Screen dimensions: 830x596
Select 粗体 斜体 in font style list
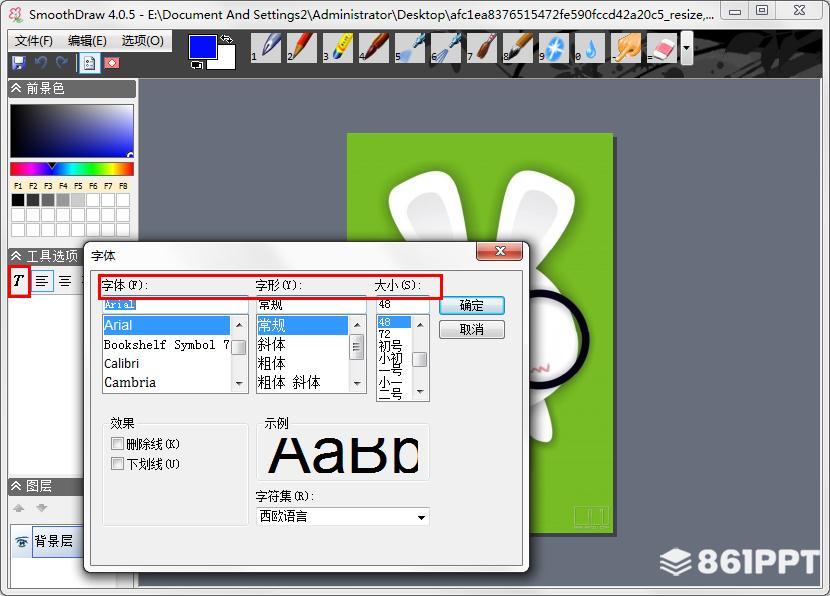click(x=302, y=382)
